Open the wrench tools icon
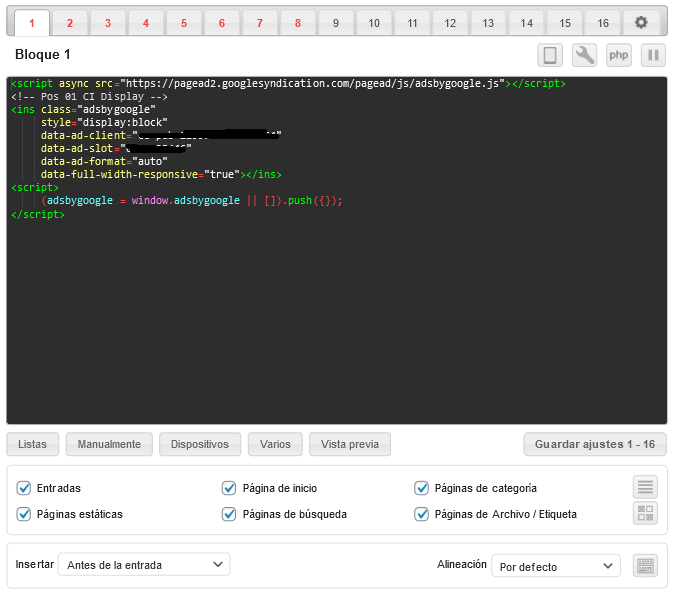 coord(584,55)
